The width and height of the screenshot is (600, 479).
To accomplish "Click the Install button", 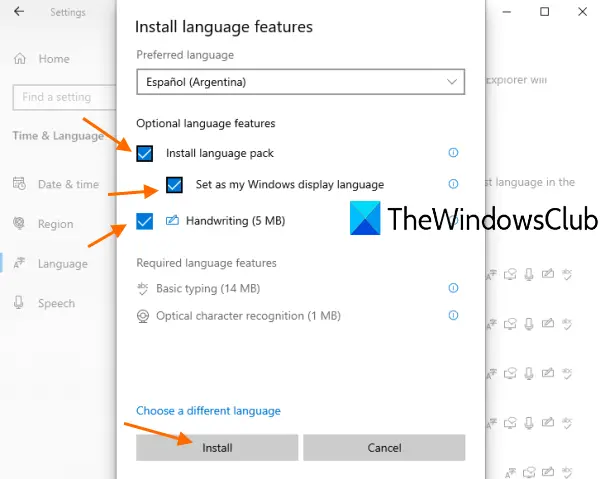I will (217, 448).
